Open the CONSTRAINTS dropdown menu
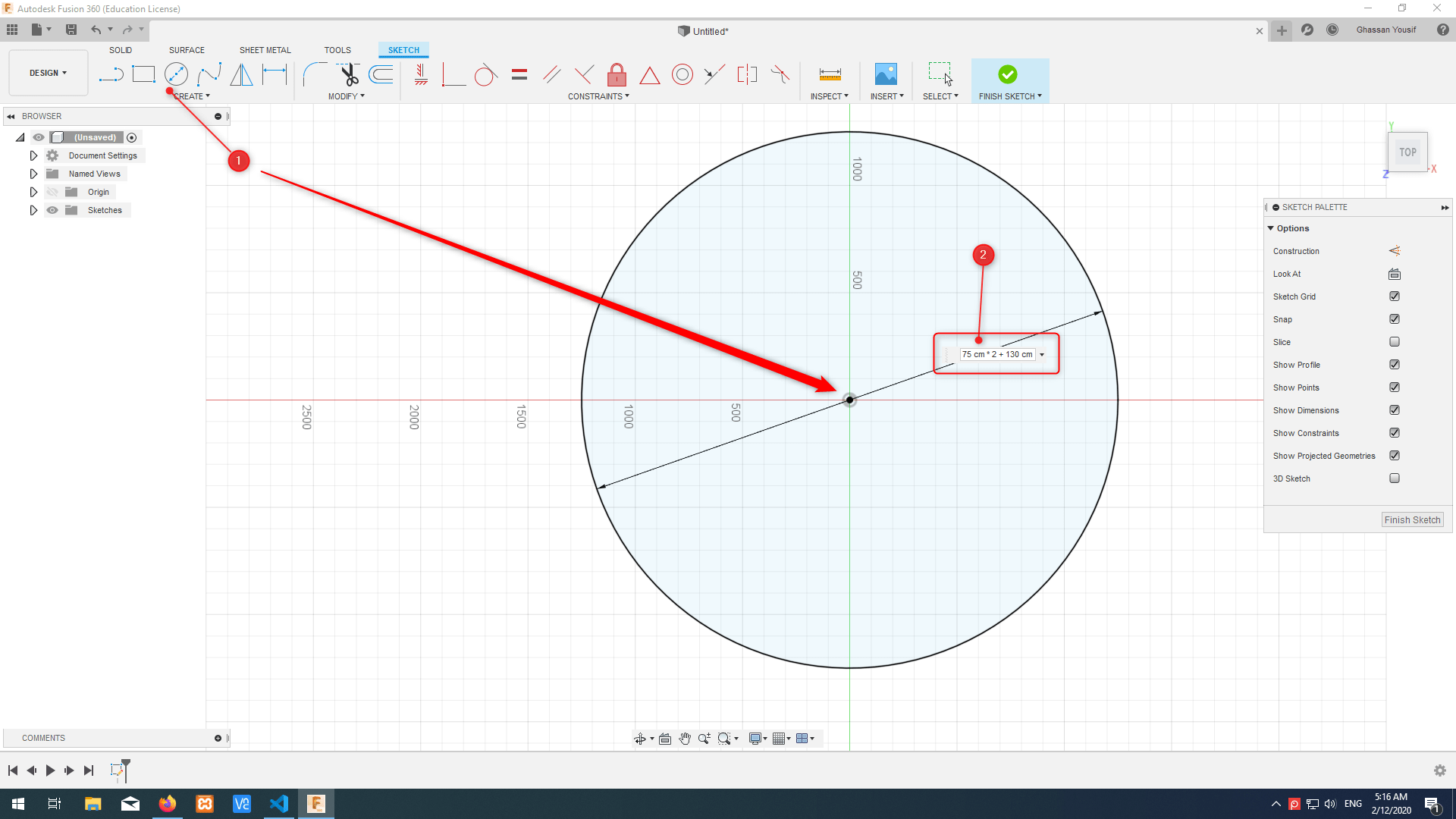This screenshot has height=819, width=1456. click(x=598, y=96)
